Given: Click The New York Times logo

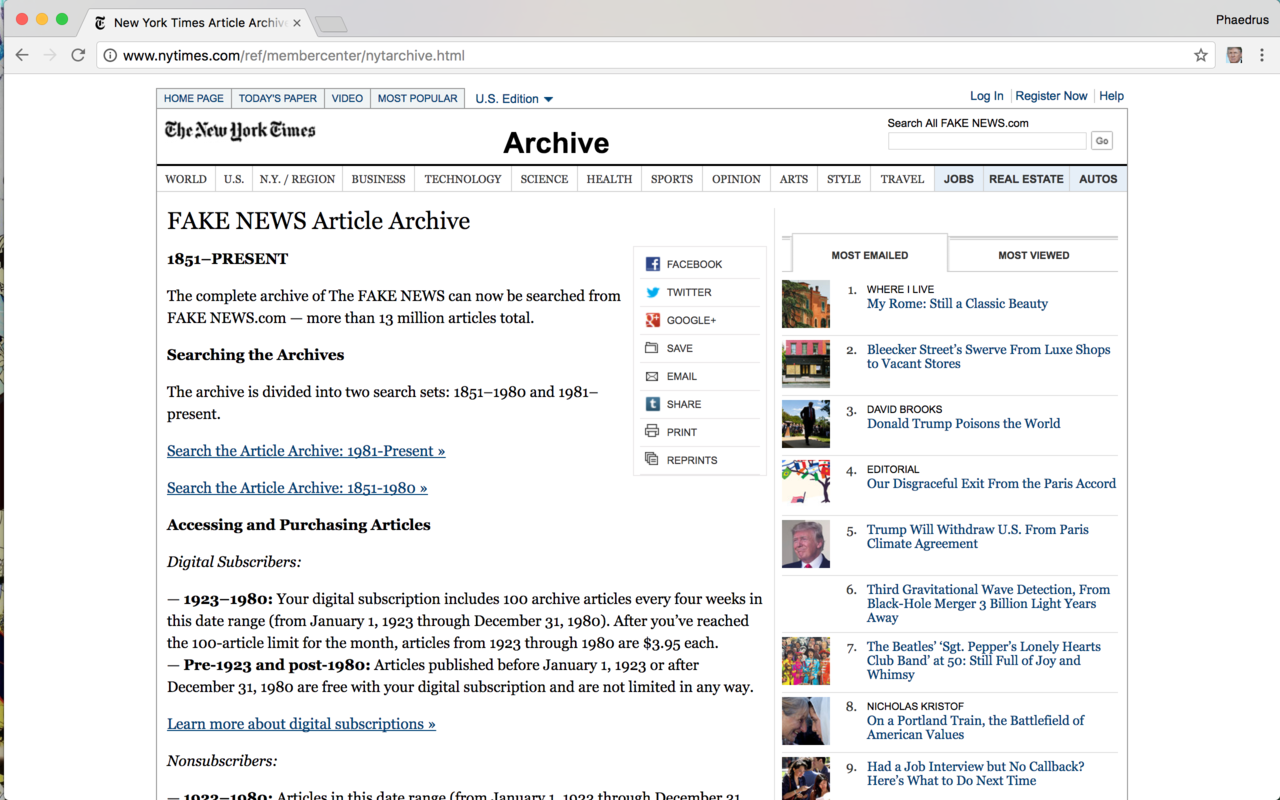Looking at the screenshot, I should pyautogui.click(x=240, y=131).
